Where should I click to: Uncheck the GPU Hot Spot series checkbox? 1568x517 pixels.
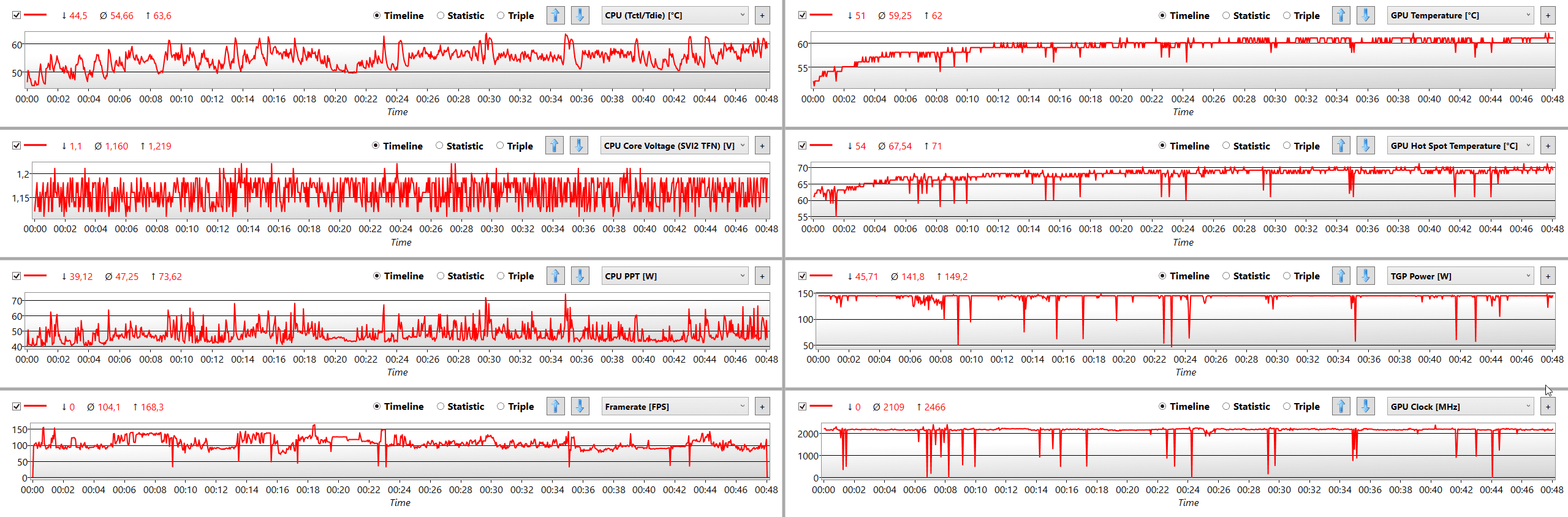(x=802, y=145)
